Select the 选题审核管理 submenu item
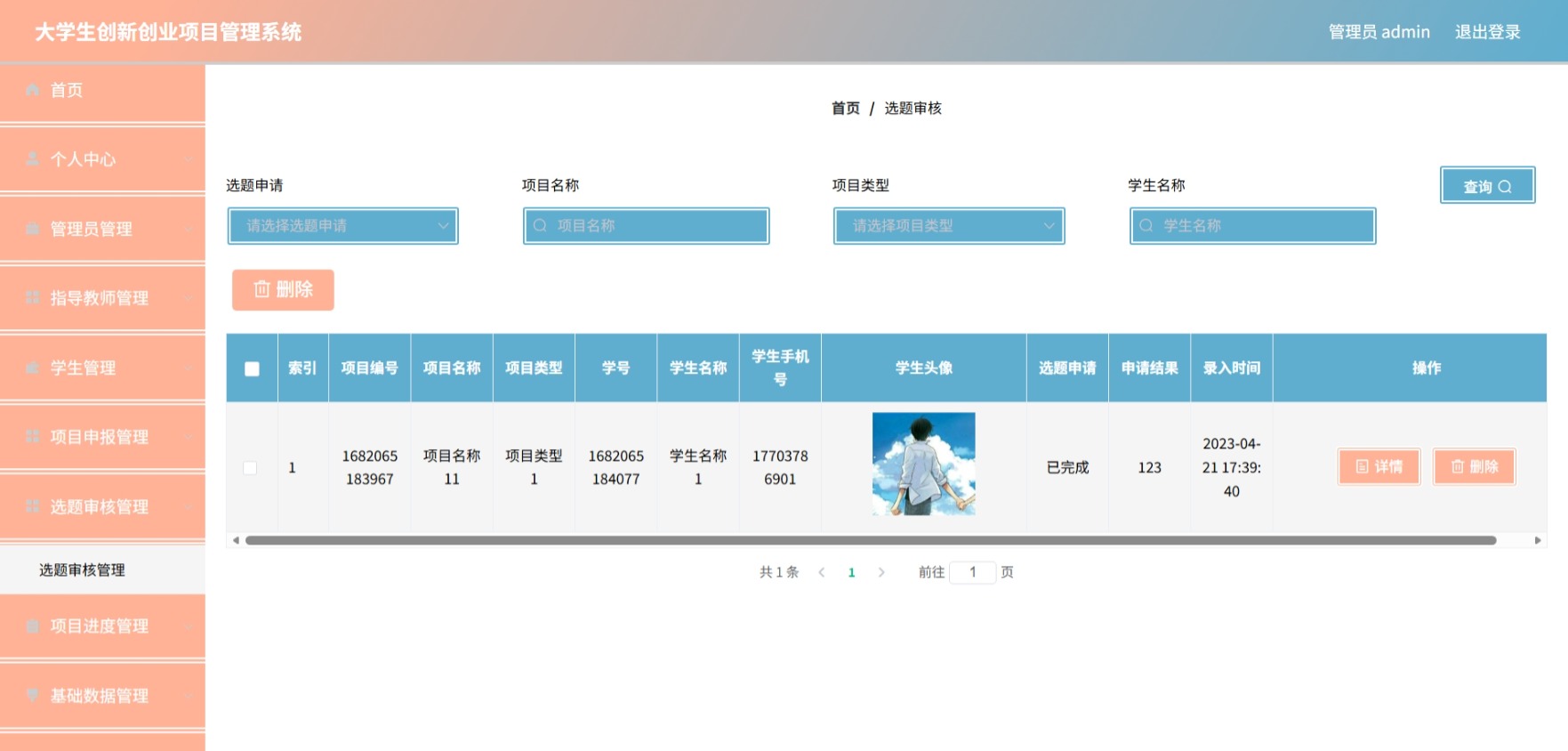1568x751 pixels. coord(102,569)
